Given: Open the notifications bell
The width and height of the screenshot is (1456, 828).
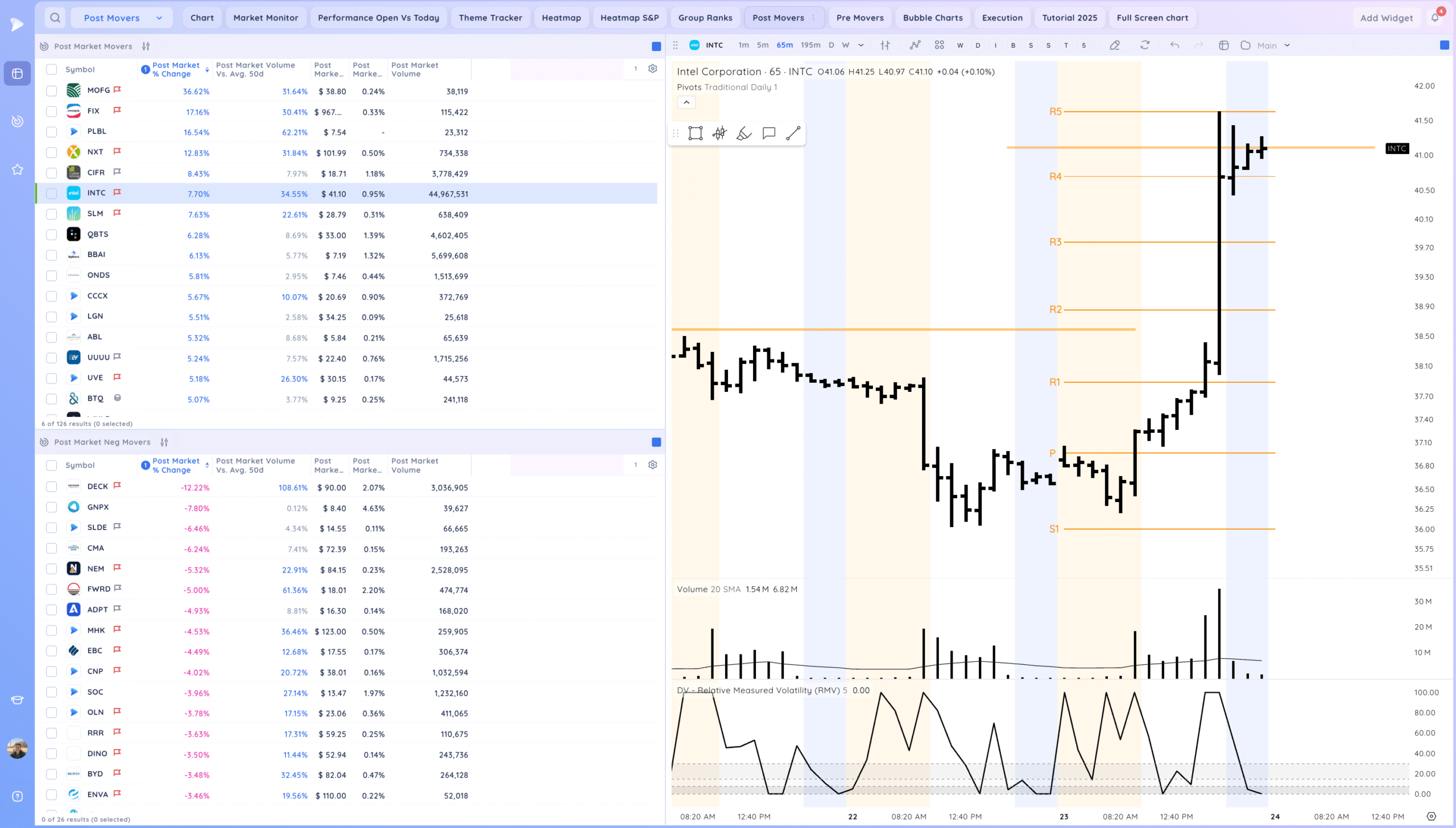Looking at the screenshot, I should tap(1435, 18).
